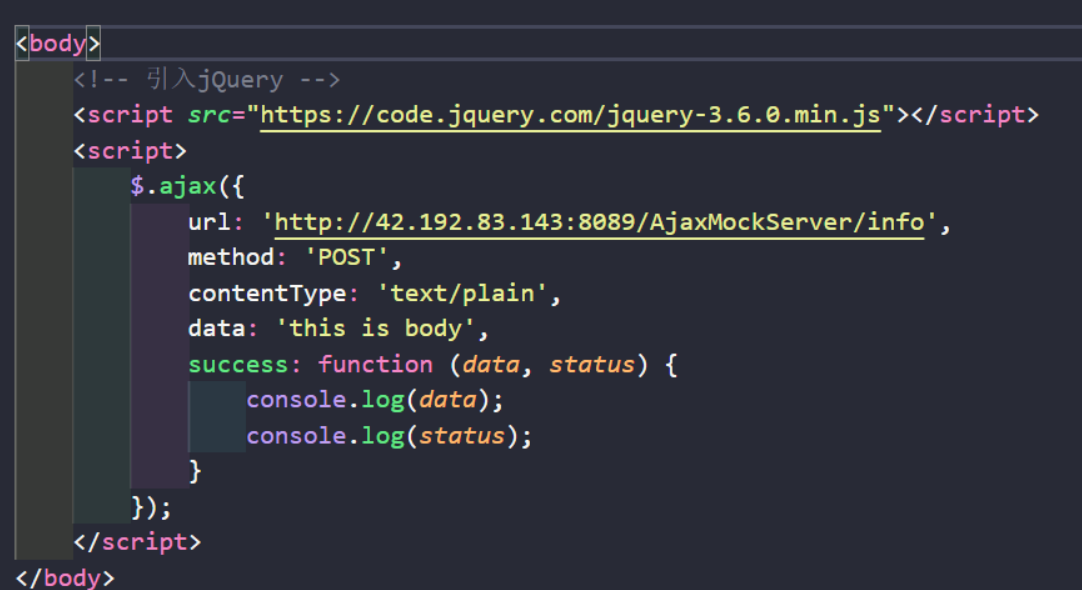Click the jQuery CDN URL link
This screenshot has width=1082, height=590.
(570, 115)
